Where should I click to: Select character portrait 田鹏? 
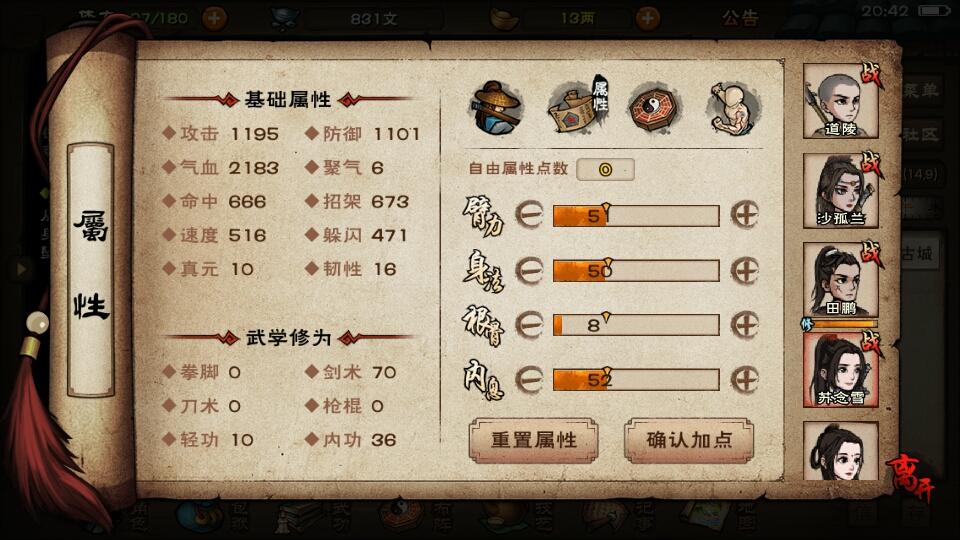point(841,280)
